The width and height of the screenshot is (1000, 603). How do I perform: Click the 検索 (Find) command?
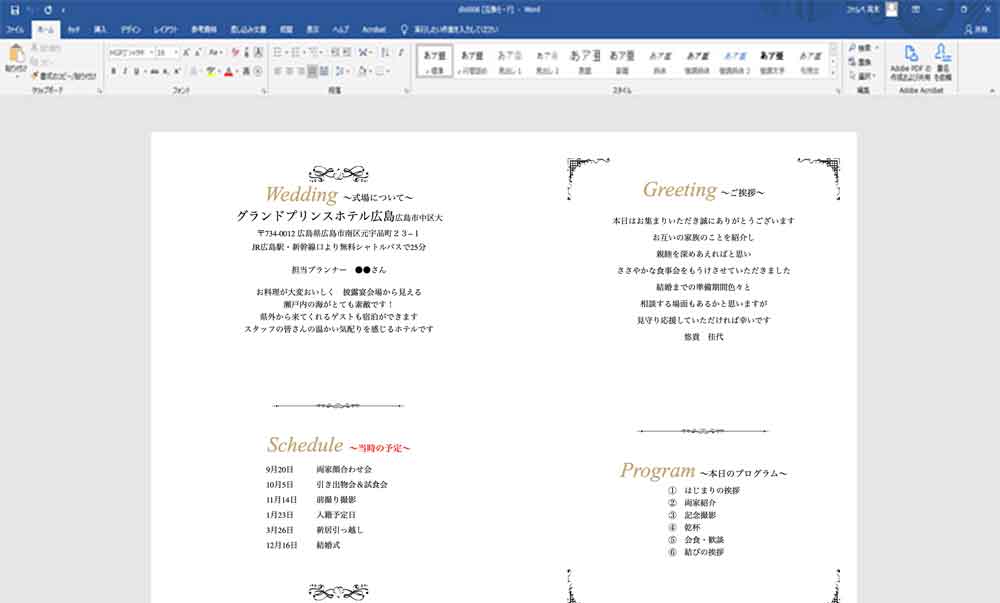point(866,47)
